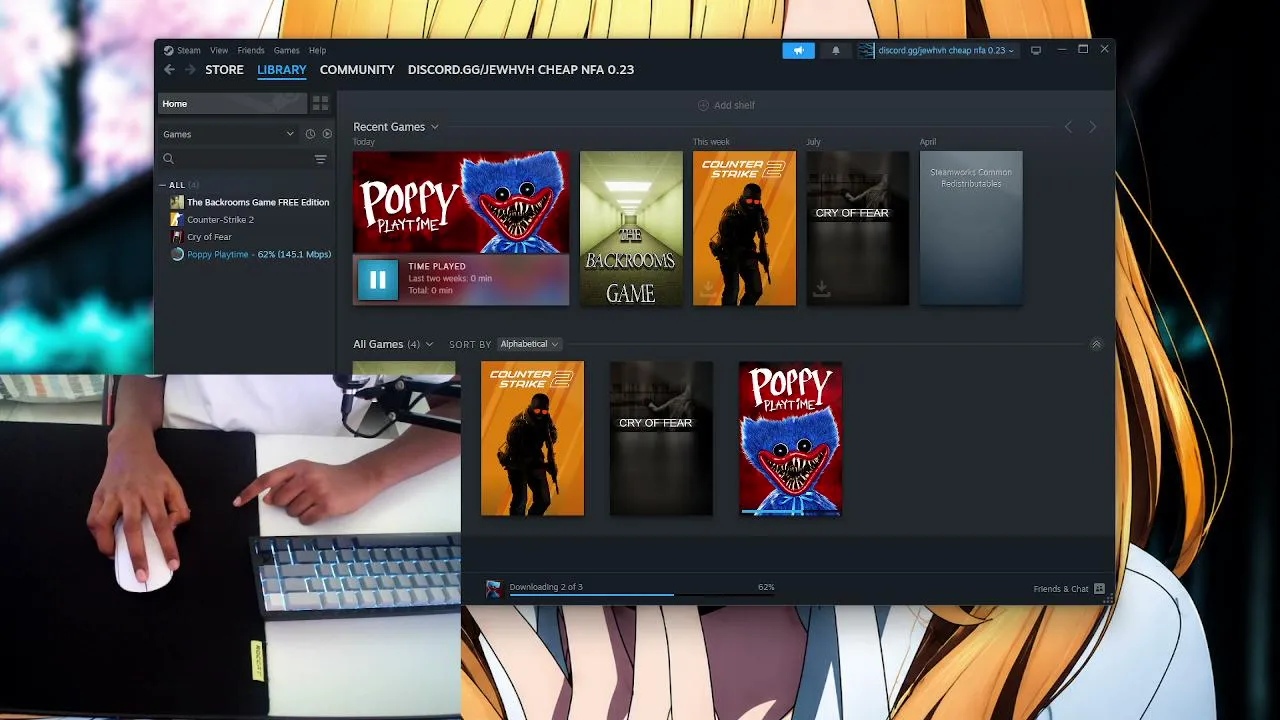Click the 'Downloading 2 of 3' status text
The height and width of the screenshot is (720, 1280).
pyautogui.click(x=546, y=587)
